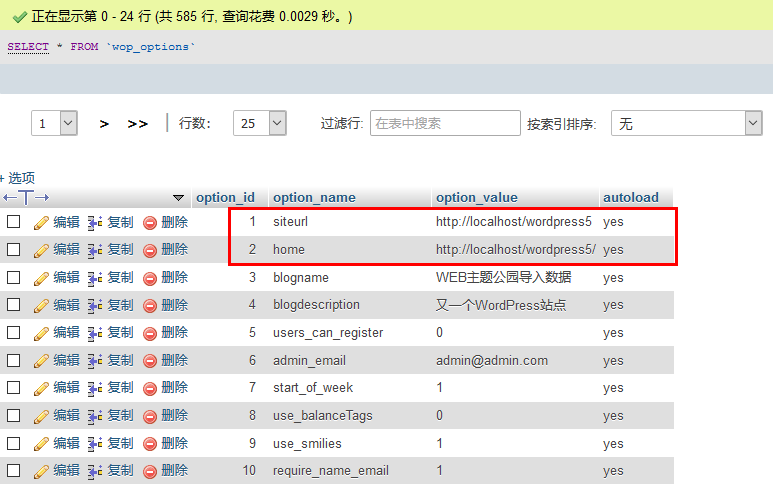Check the checkbox for the siteurl row
Viewport: 773px width, 486px height.
click(14, 222)
